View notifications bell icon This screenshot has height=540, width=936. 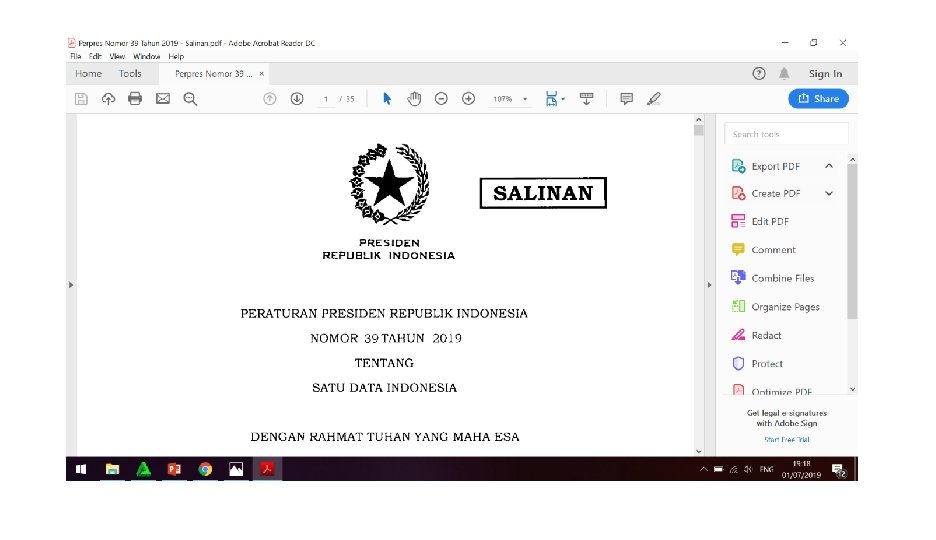click(x=784, y=73)
